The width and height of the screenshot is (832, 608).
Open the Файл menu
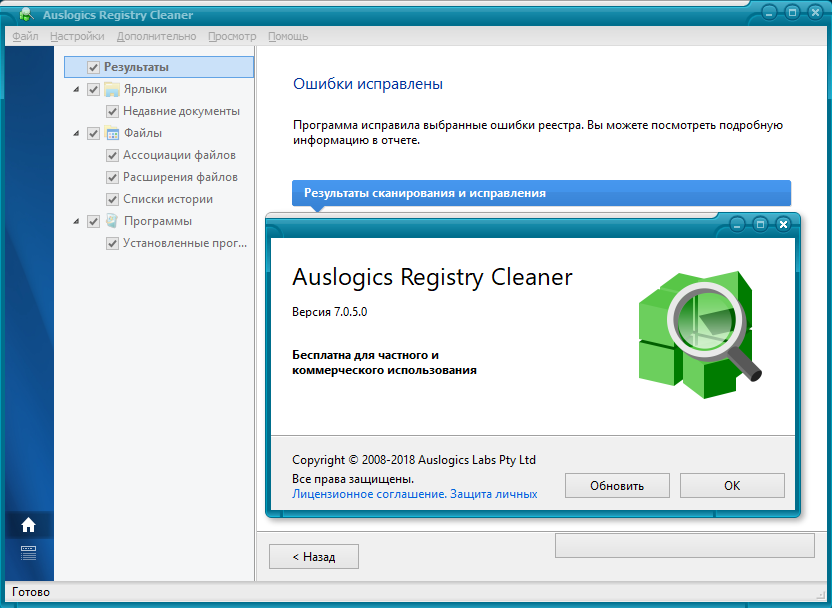(x=25, y=36)
